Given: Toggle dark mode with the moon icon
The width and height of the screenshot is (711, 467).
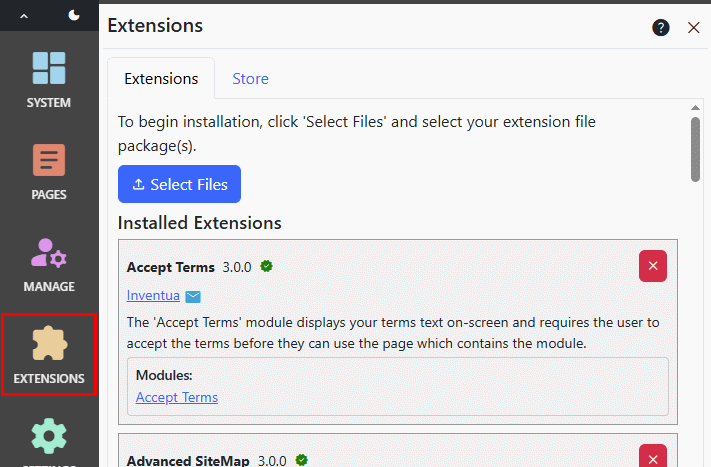Looking at the screenshot, I should [75, 16].
